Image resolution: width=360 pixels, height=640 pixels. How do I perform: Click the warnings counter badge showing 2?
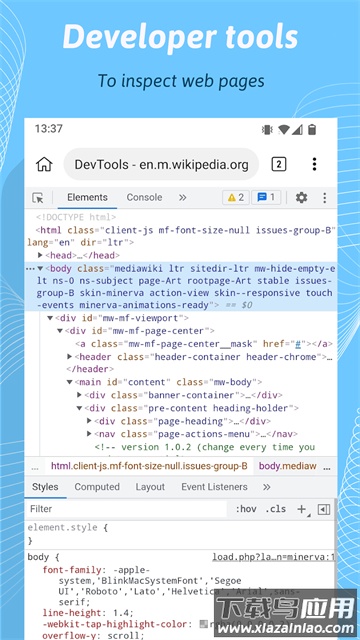click(236, 198)
